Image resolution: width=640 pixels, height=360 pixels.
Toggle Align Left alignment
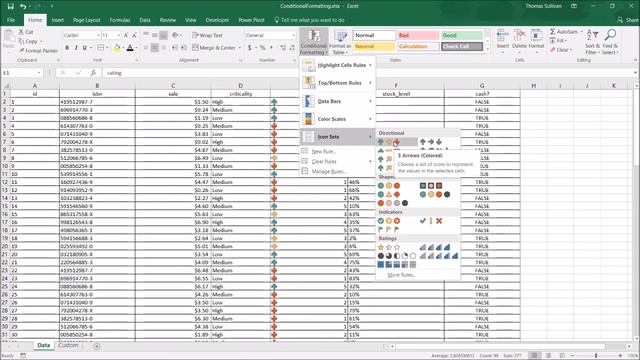tap(146, 48)
